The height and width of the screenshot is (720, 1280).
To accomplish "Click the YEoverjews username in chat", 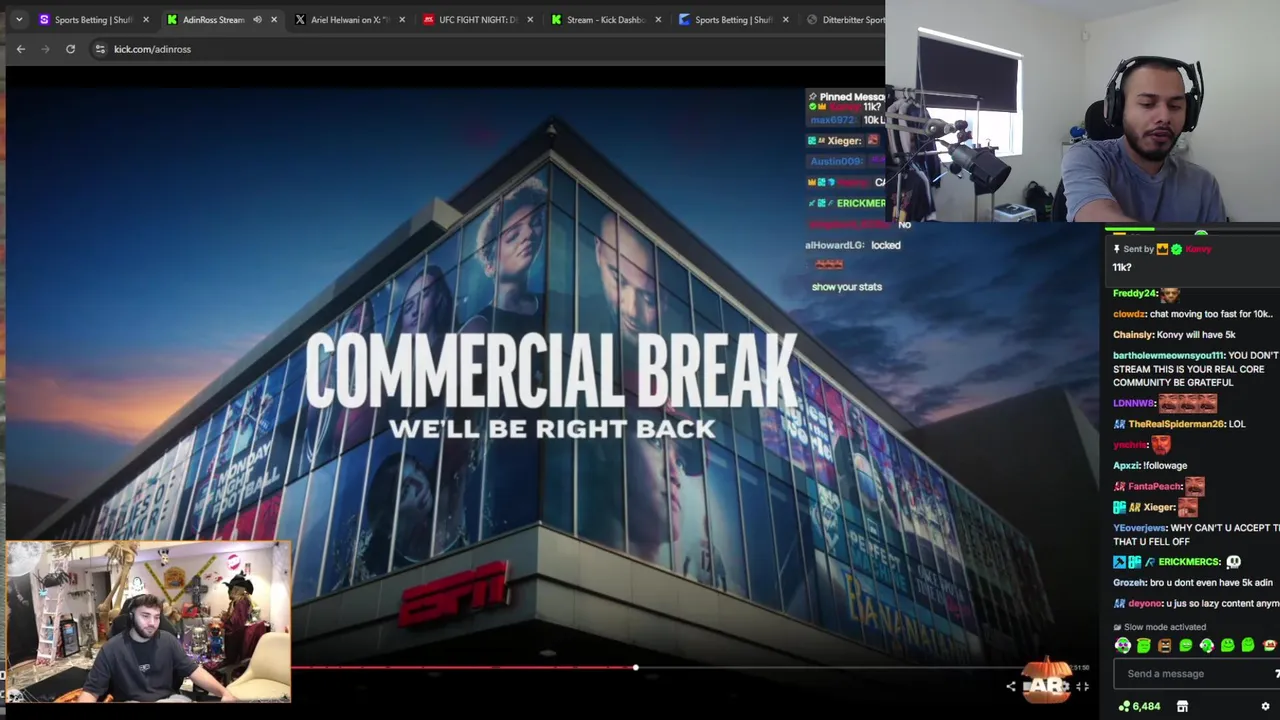I will (x=1139, y=528).
